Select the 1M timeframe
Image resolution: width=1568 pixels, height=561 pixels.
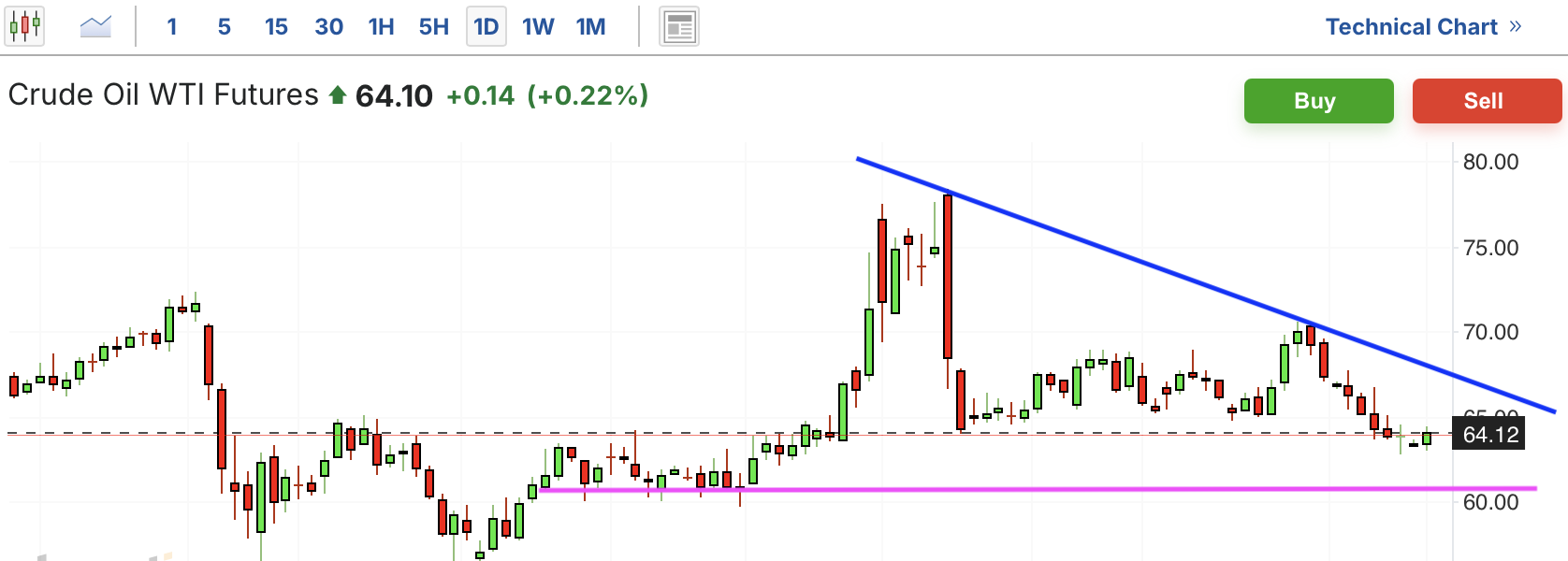590,26
